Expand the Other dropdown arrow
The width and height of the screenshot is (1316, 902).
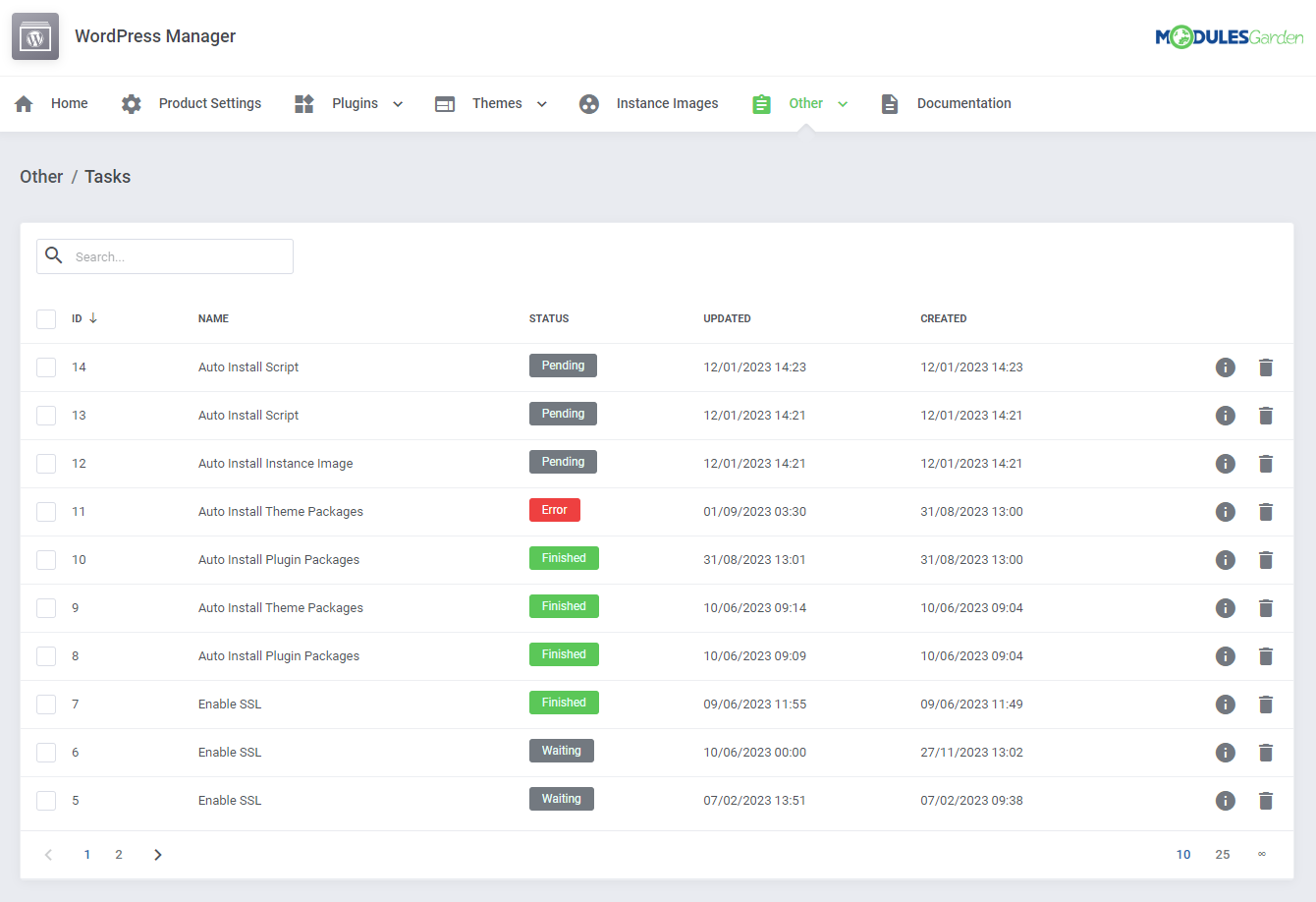click(x=843, y=104)
